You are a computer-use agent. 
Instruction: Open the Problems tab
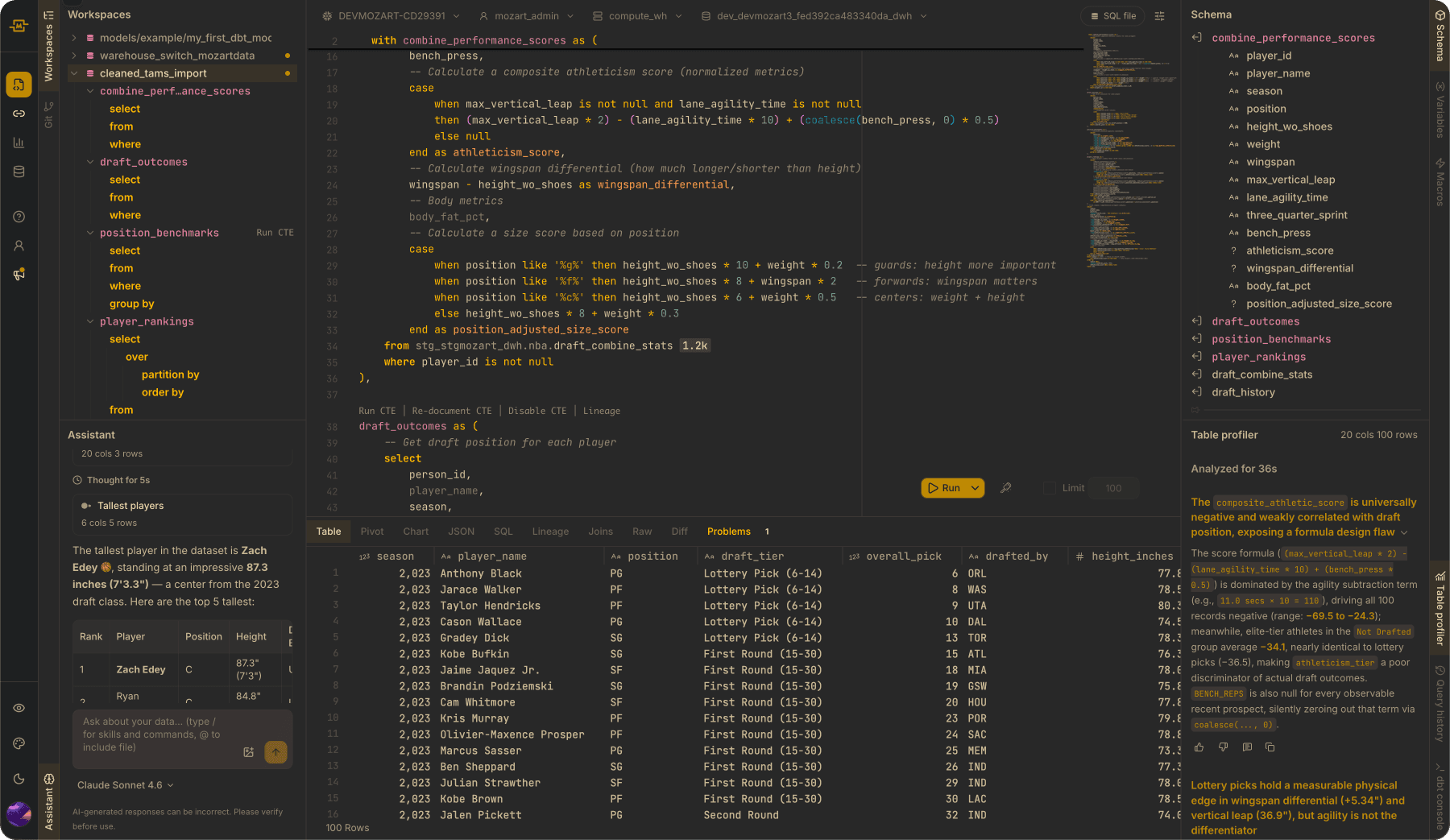click(x=729, y=532)
